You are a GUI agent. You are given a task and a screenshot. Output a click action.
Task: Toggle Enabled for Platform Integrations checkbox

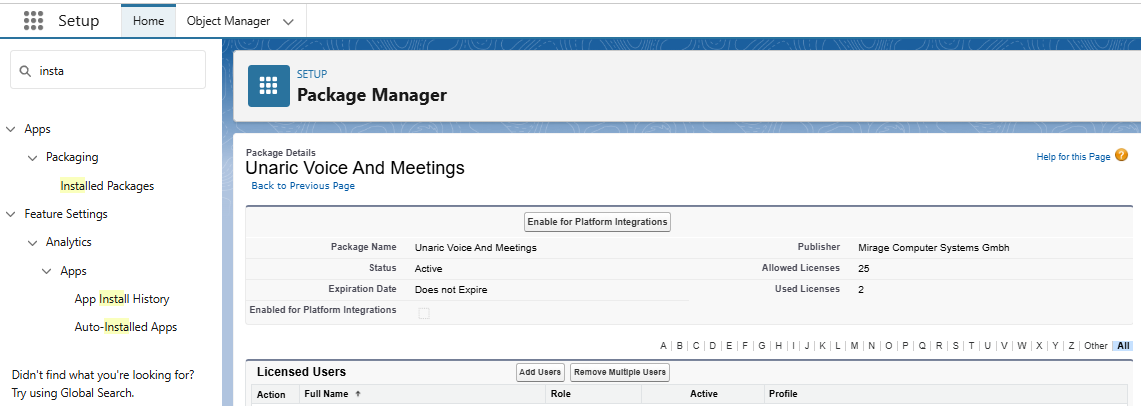click(x=424, y=313)
